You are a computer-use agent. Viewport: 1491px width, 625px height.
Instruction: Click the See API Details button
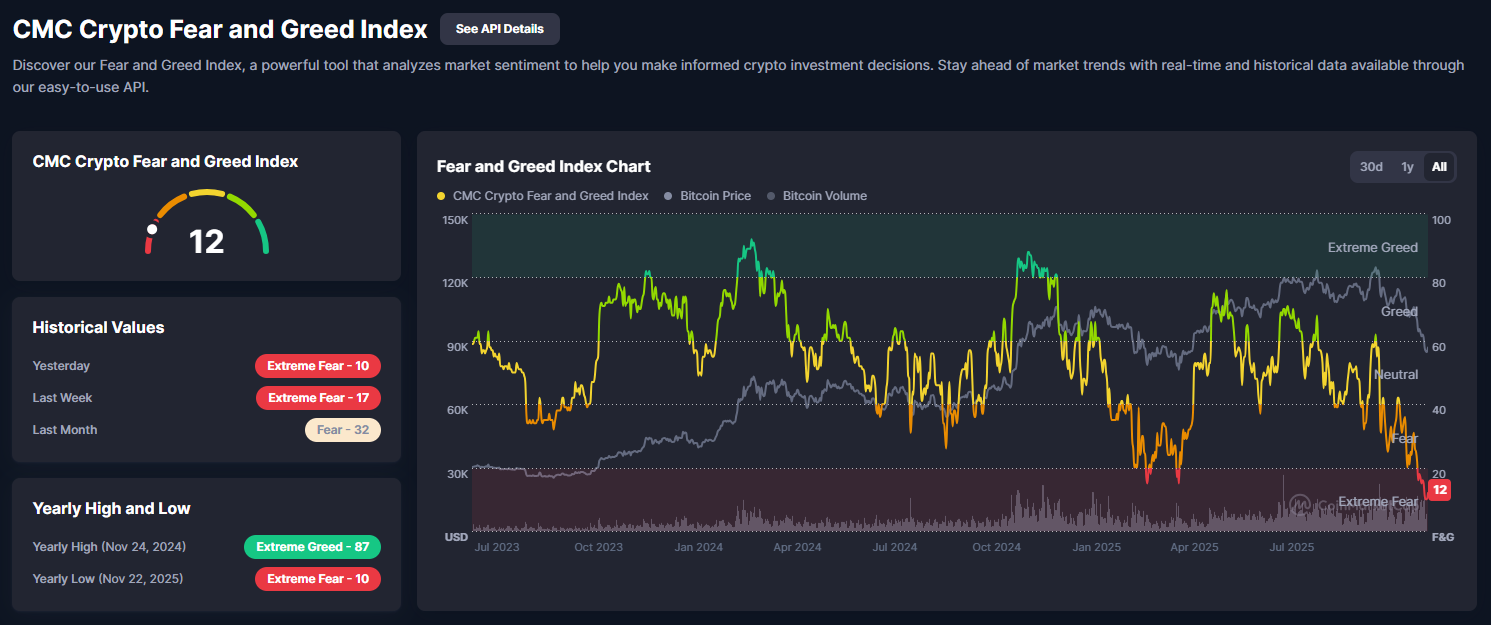pyautogui.click(x=499, y=29)
